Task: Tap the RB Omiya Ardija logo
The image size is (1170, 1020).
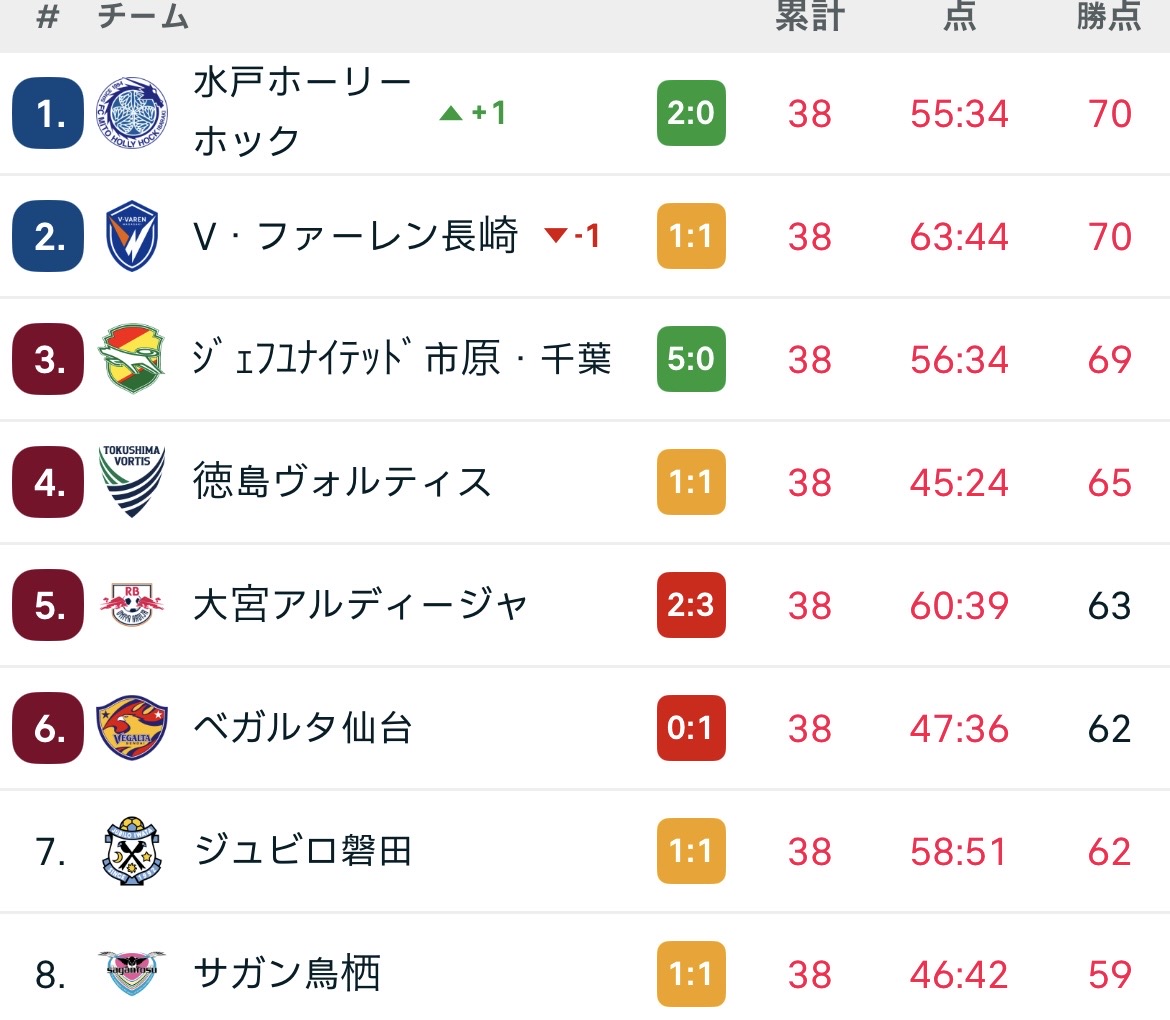Action: [132, 605]
